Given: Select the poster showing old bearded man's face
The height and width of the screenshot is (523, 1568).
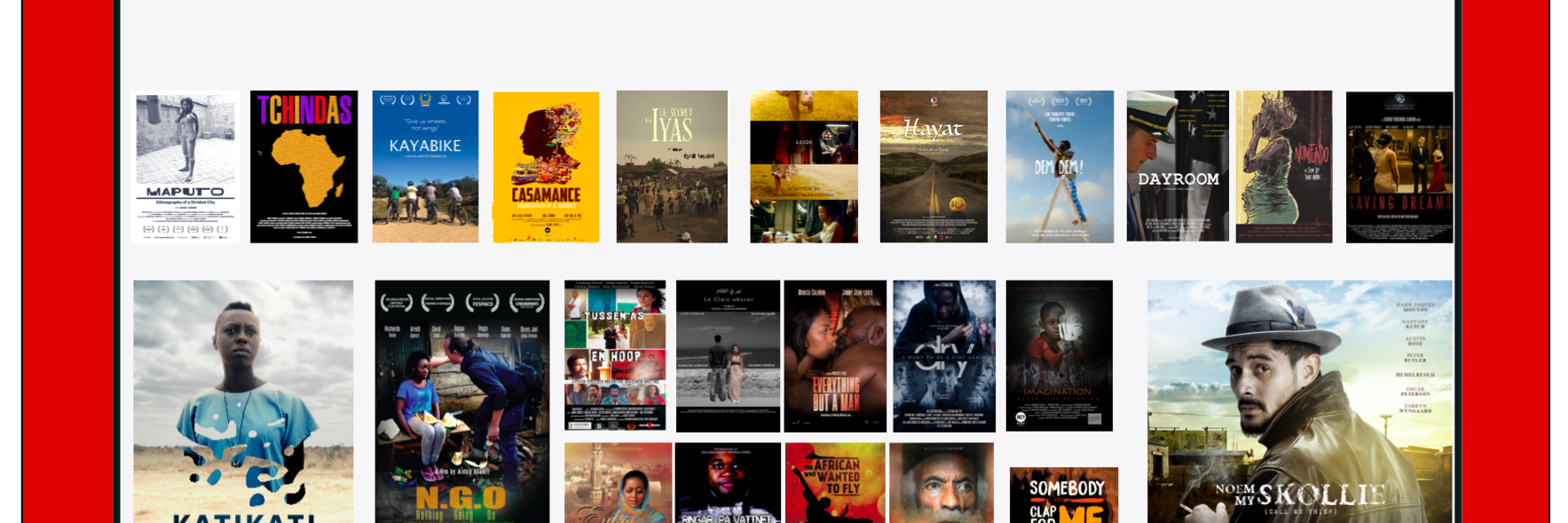Looking at the screenshot, I should (x=942, y=483).
